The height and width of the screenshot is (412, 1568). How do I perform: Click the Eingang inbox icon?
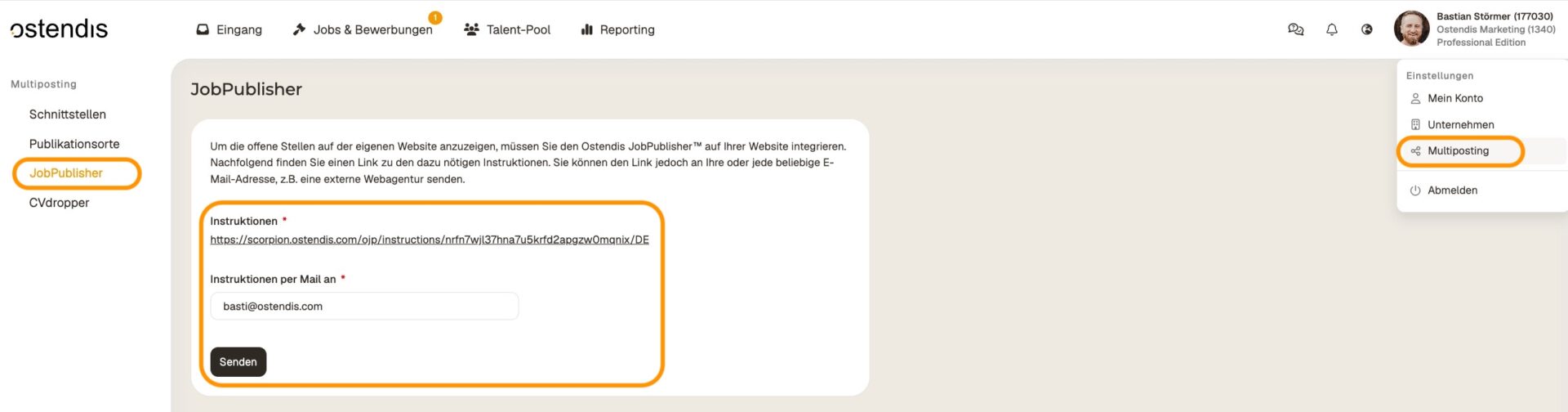(x=203, y=29)
